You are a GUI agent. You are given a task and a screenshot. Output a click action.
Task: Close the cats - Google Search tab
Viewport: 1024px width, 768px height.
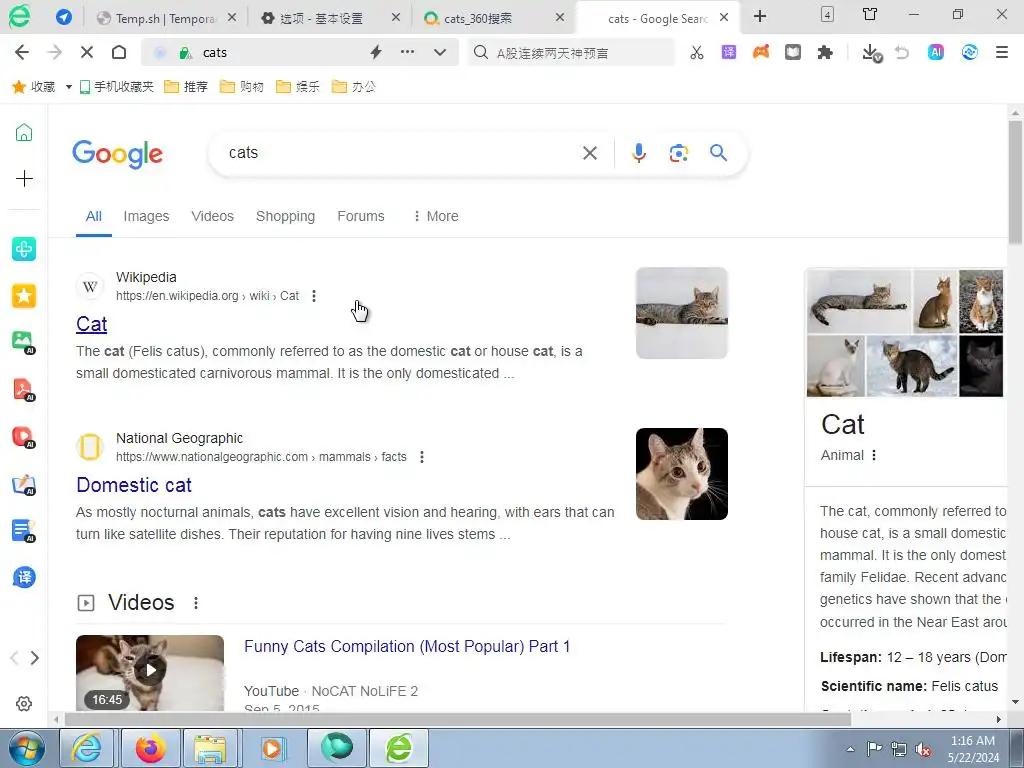pyautogui.click(x=724, y=18)
